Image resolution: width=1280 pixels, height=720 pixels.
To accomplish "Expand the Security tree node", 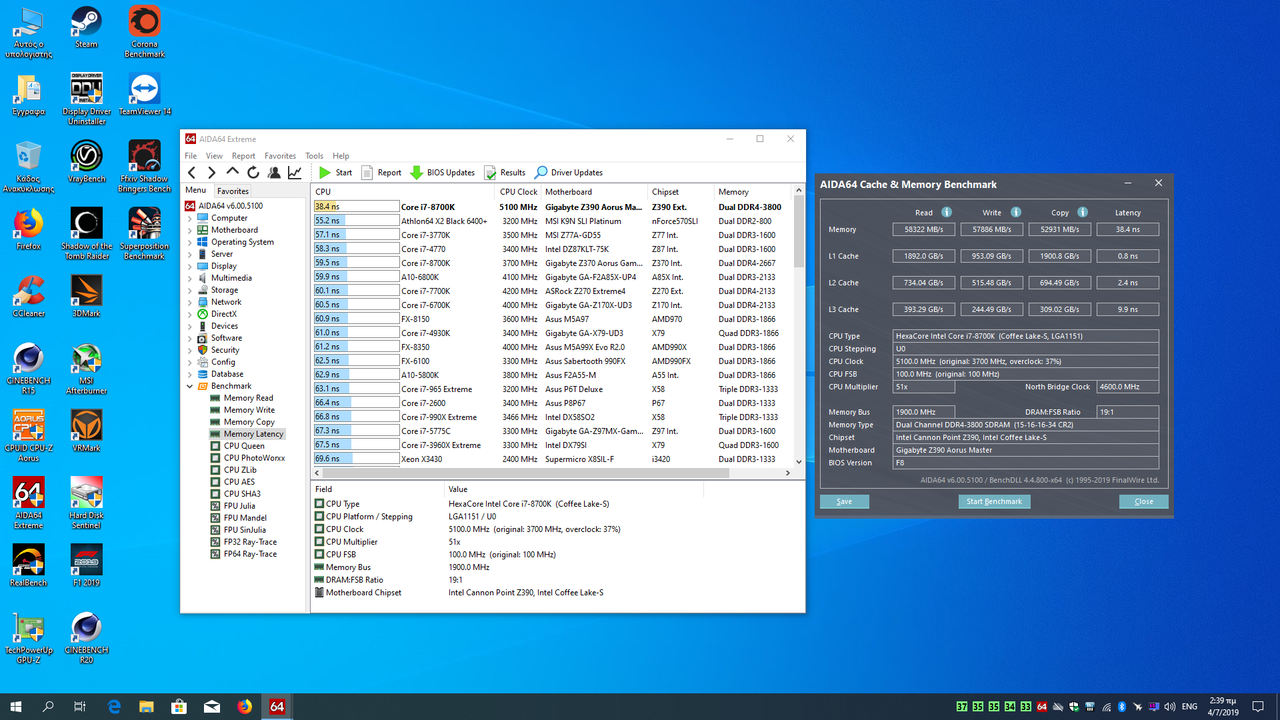I will tap(190, 350).
